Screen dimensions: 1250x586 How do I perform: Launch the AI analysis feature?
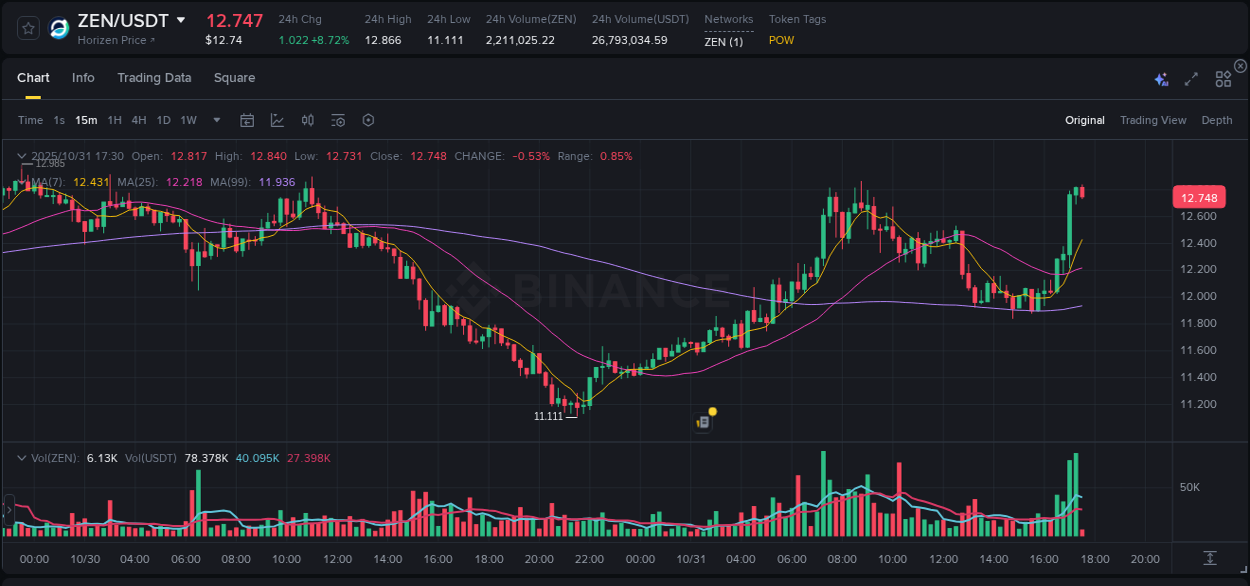1160,77
